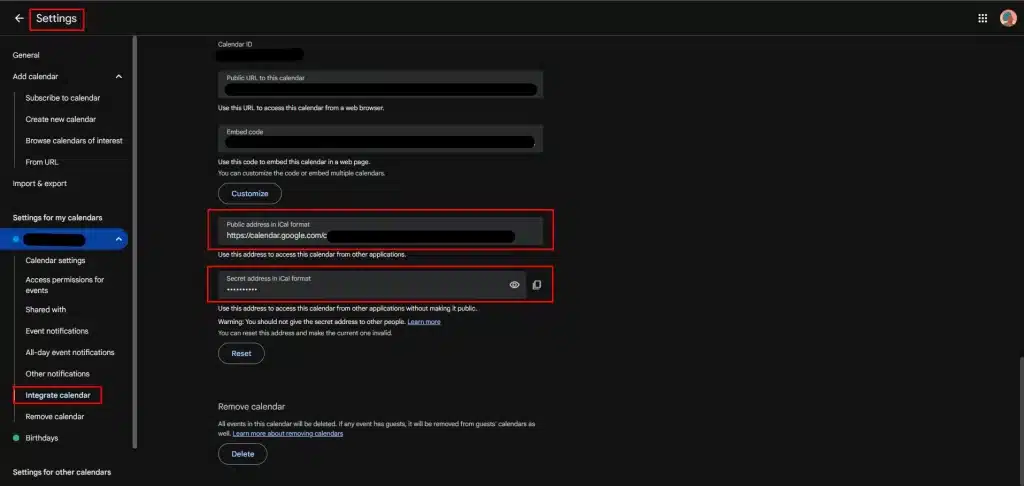The image size is (1024, 486).
Task: Collapse the Add calendar section
Action: coord(119,76)
